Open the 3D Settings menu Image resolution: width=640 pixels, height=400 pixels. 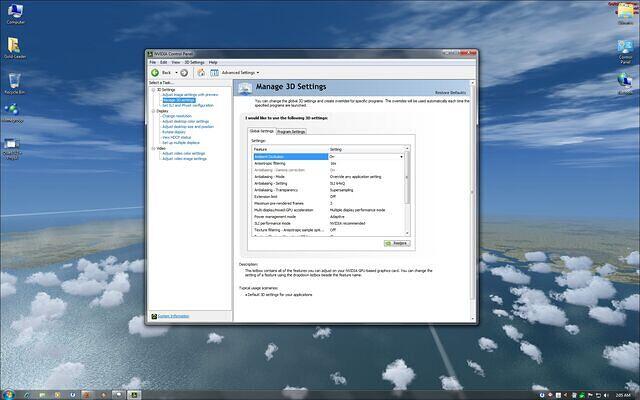(195, 62)
